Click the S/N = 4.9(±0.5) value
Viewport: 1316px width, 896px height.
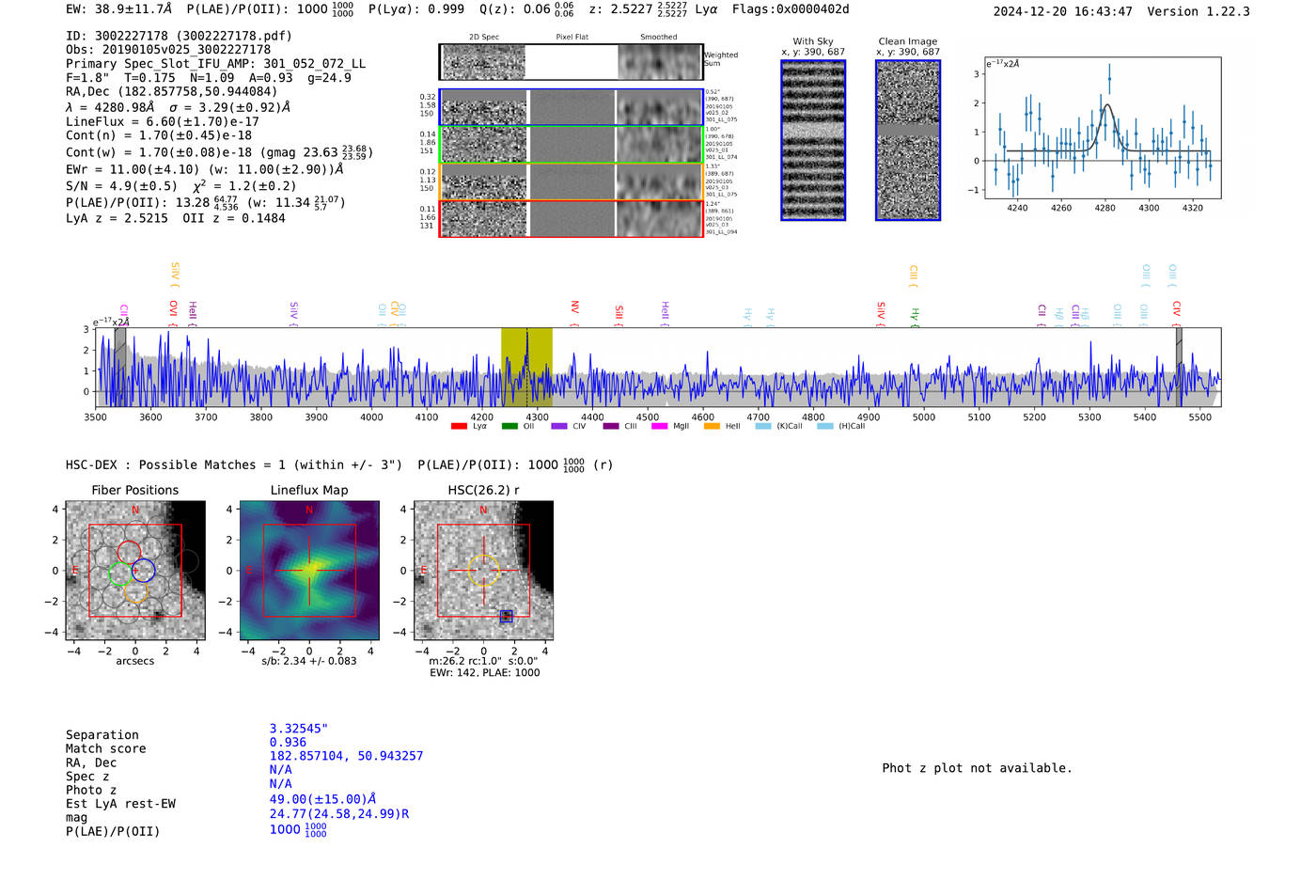(x=121, y=186)
